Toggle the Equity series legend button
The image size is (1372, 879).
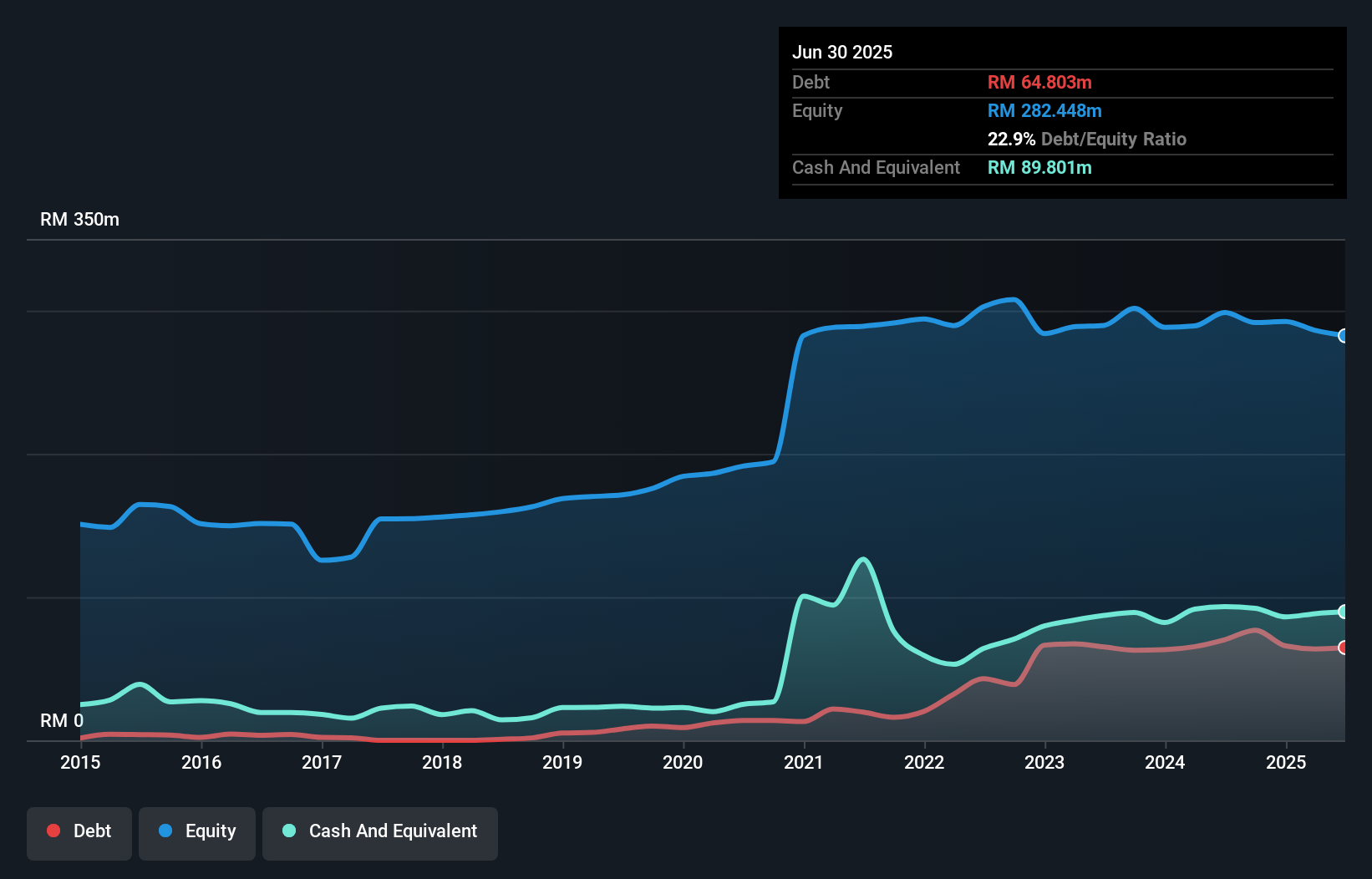click(x=197, y=833)
